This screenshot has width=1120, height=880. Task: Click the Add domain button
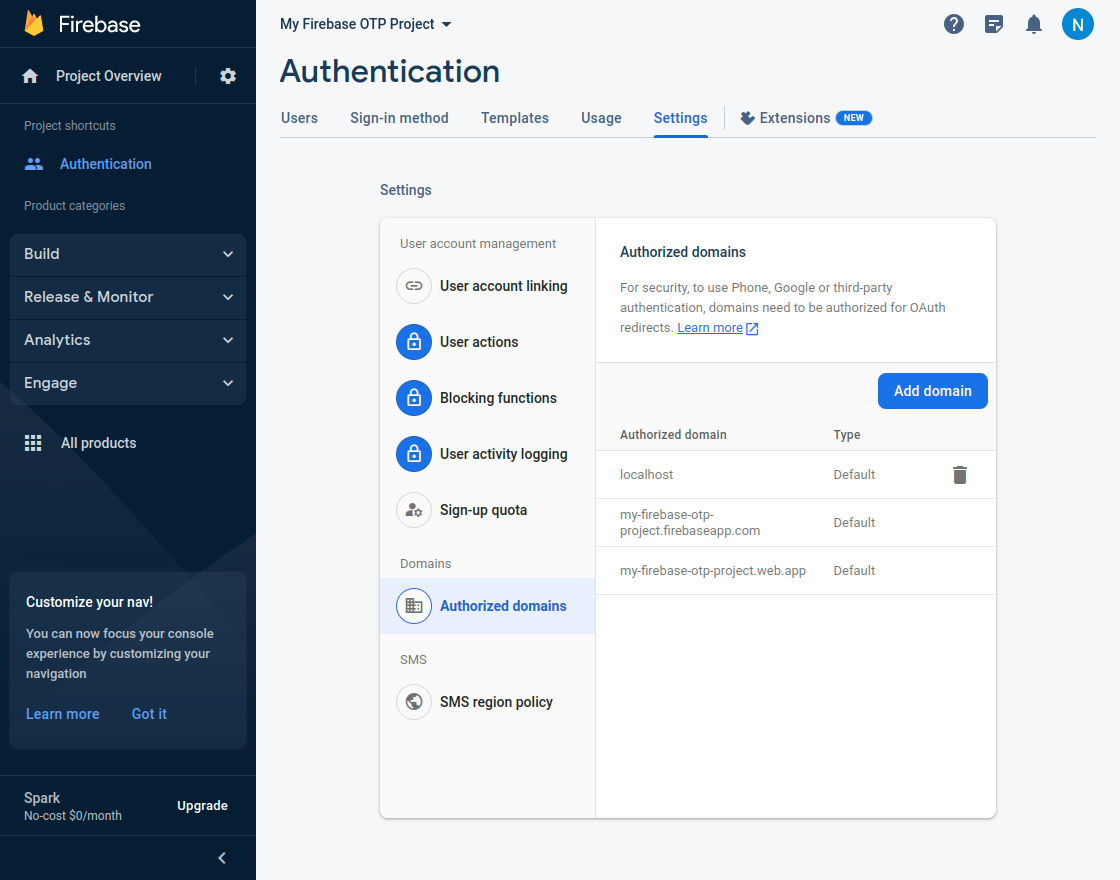click(932, 391)
